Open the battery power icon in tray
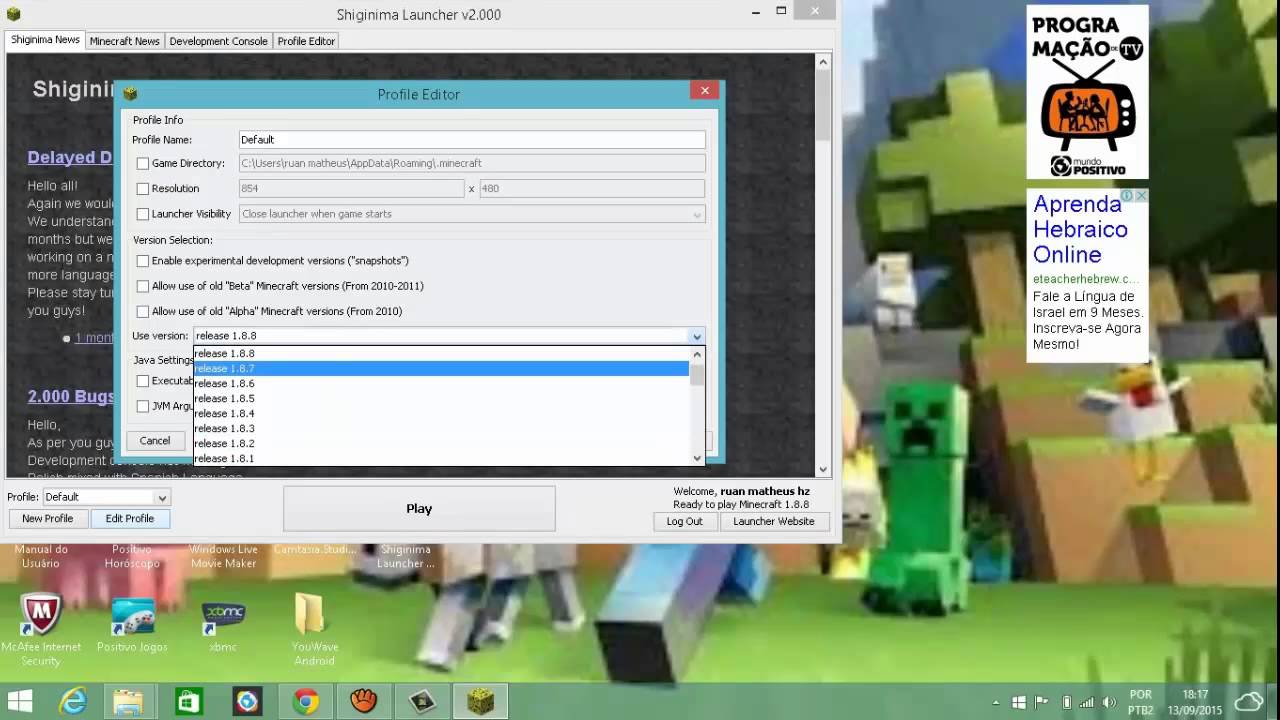1280x720 pixels. [x=1066, y=702]
